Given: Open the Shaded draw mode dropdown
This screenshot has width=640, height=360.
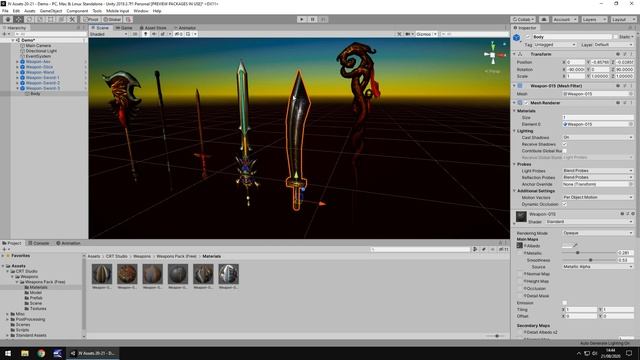Looking at the screenshot, I should [x=109, y=34].
